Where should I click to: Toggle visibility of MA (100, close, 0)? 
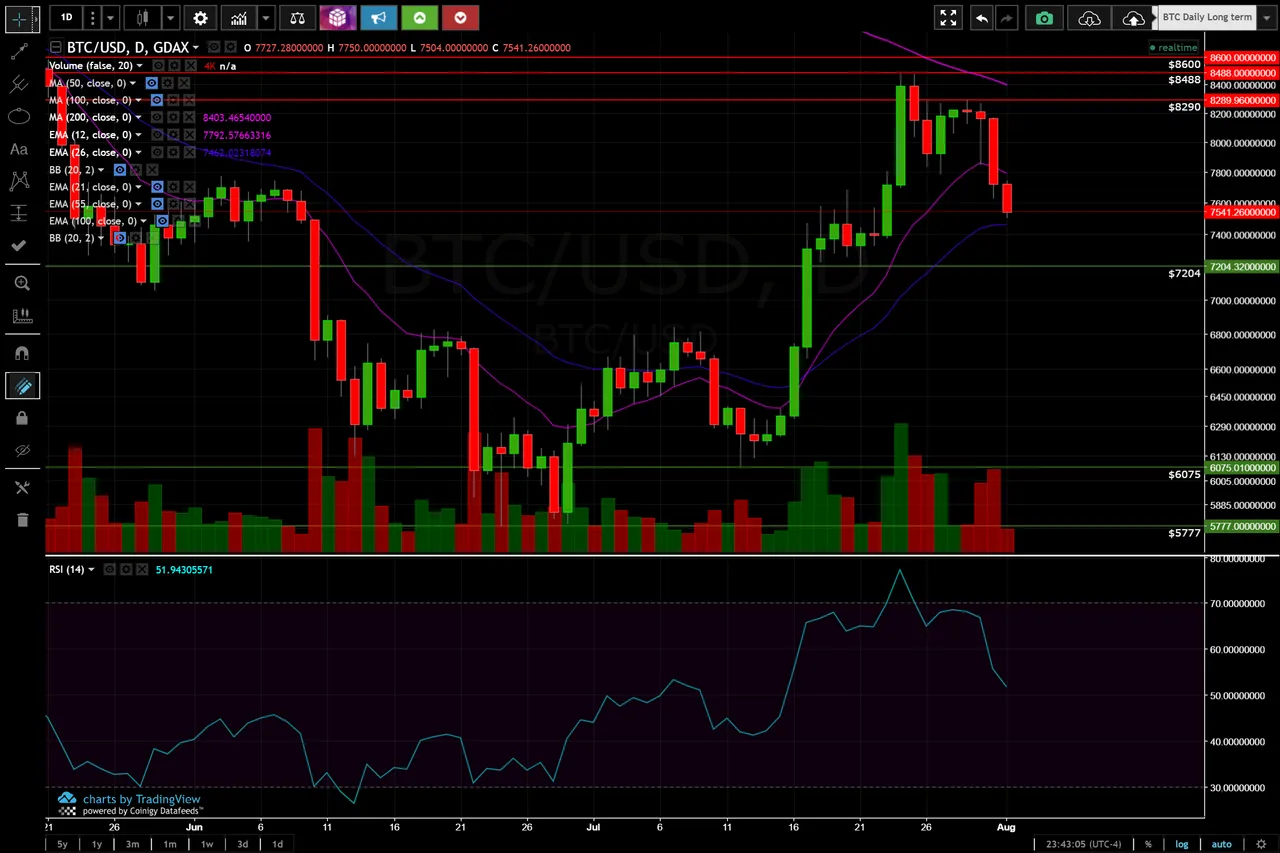[x=157, y=100]
